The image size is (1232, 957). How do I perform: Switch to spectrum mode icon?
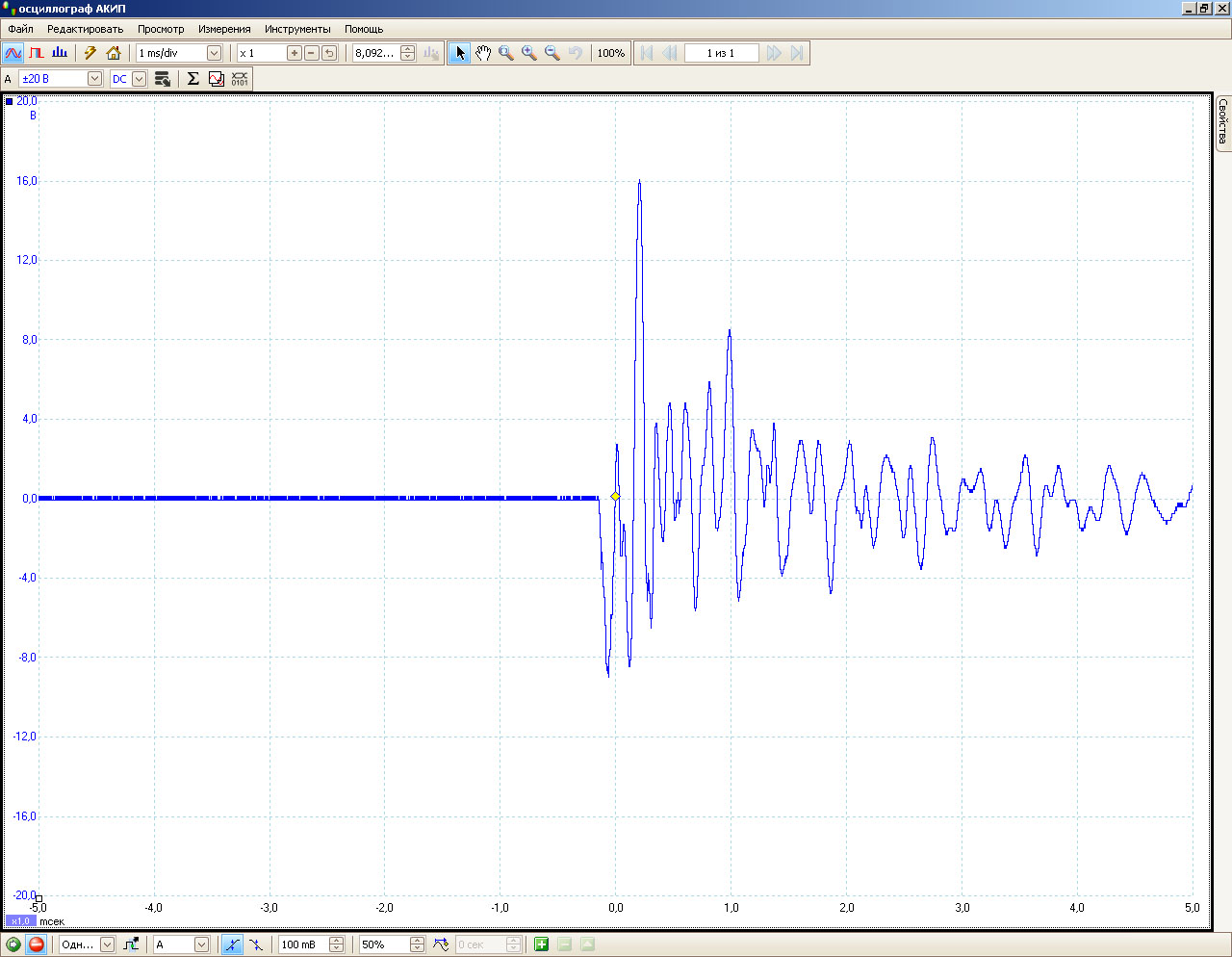[x=60, y=53]
